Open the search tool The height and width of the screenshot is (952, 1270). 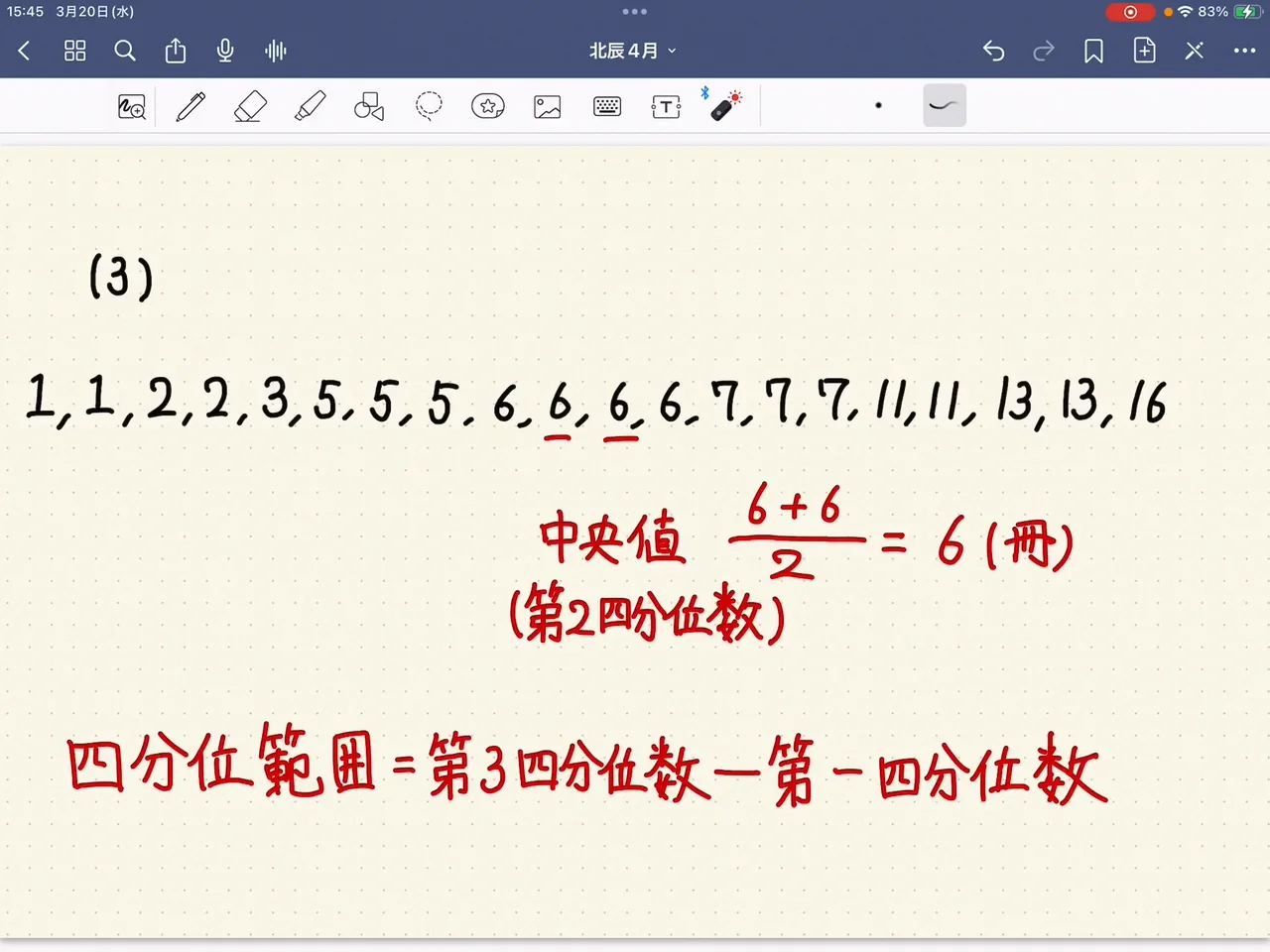(125, 51)
